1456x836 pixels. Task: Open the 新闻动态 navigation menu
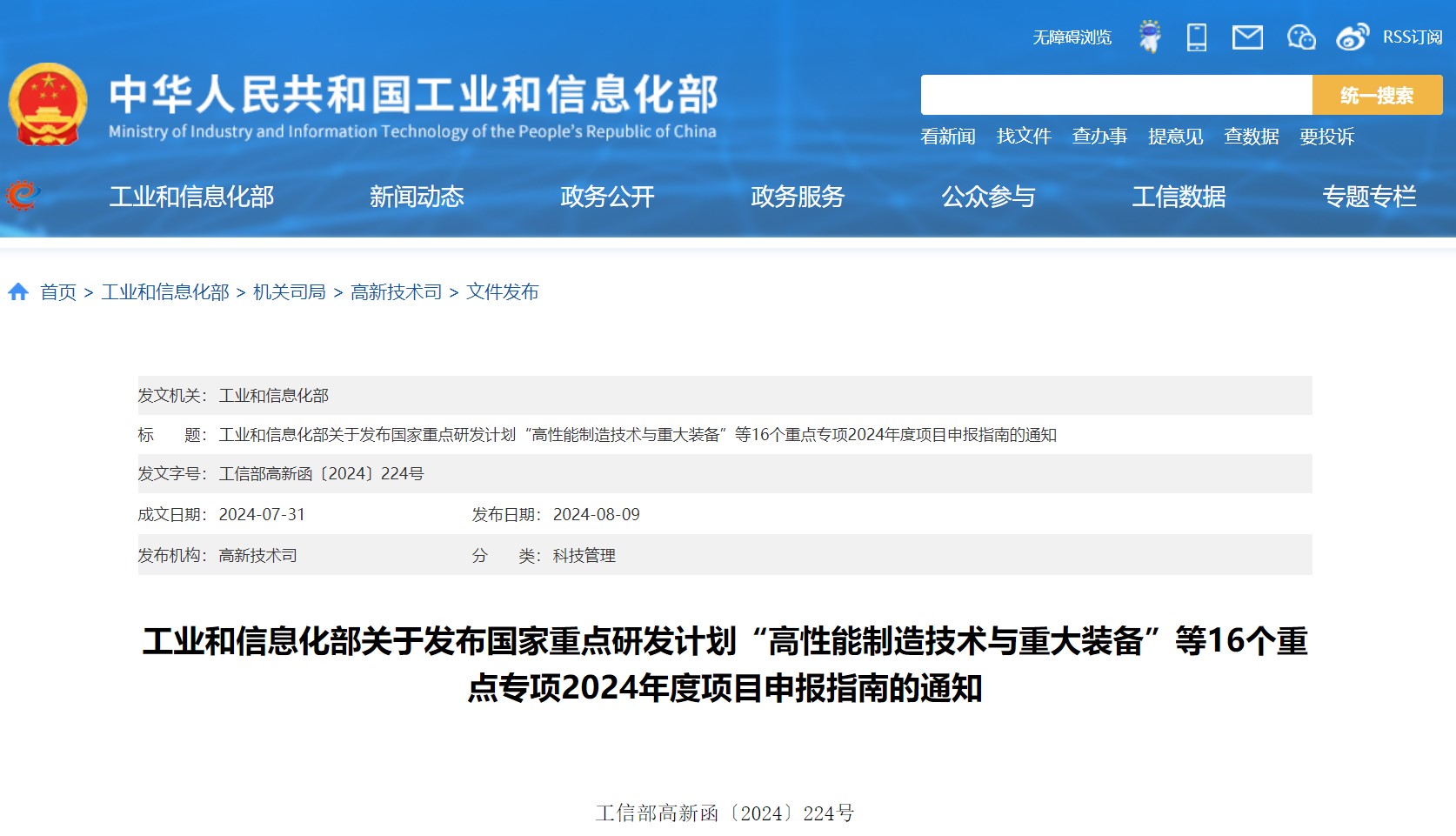(417, 197)
